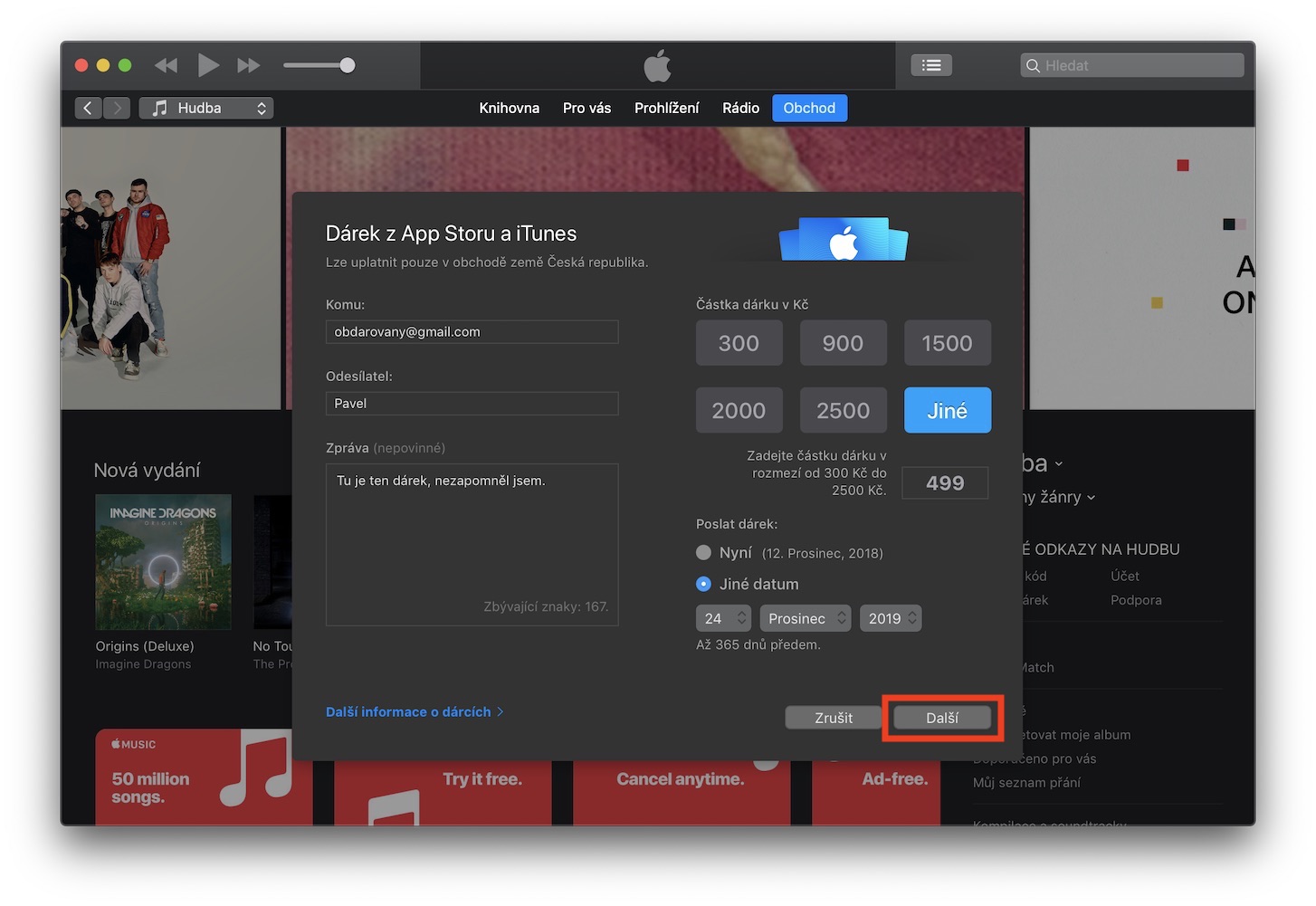This screenshot has height=906, width=1316.
Task: Click the Zrušit cancel button
Action: tap(833, 718)
